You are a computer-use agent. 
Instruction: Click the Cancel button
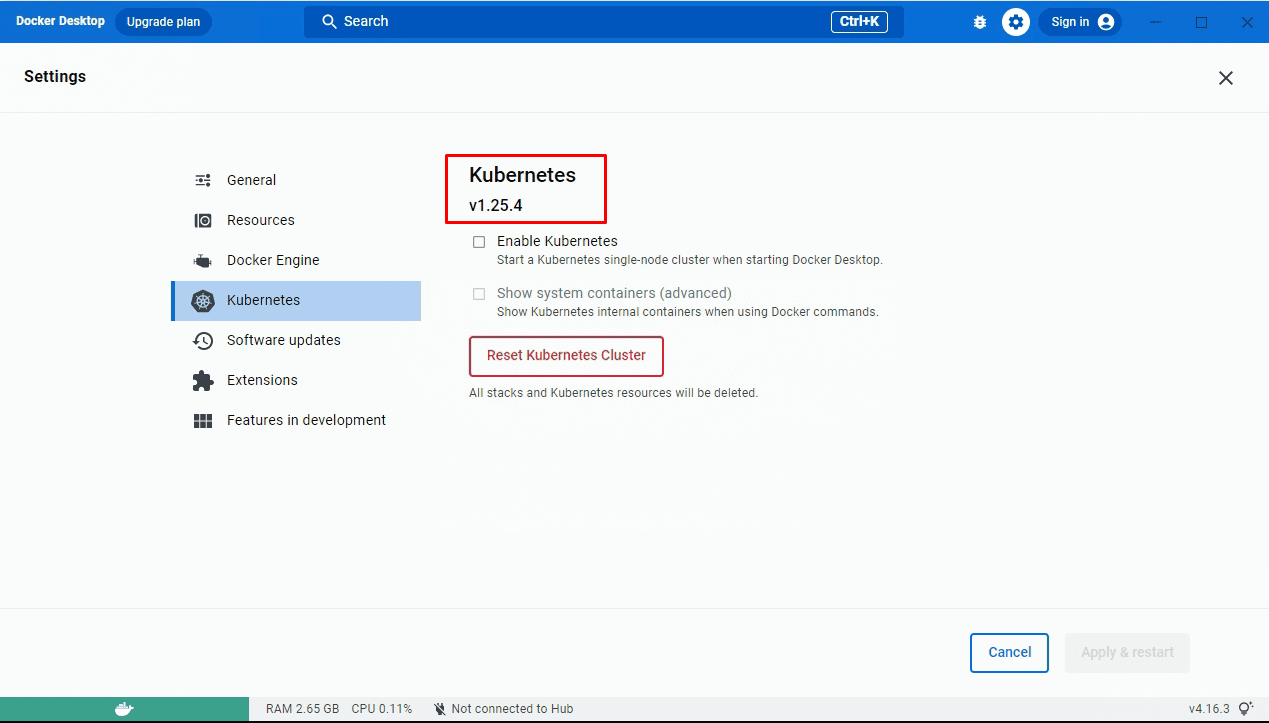[1009, 653]
